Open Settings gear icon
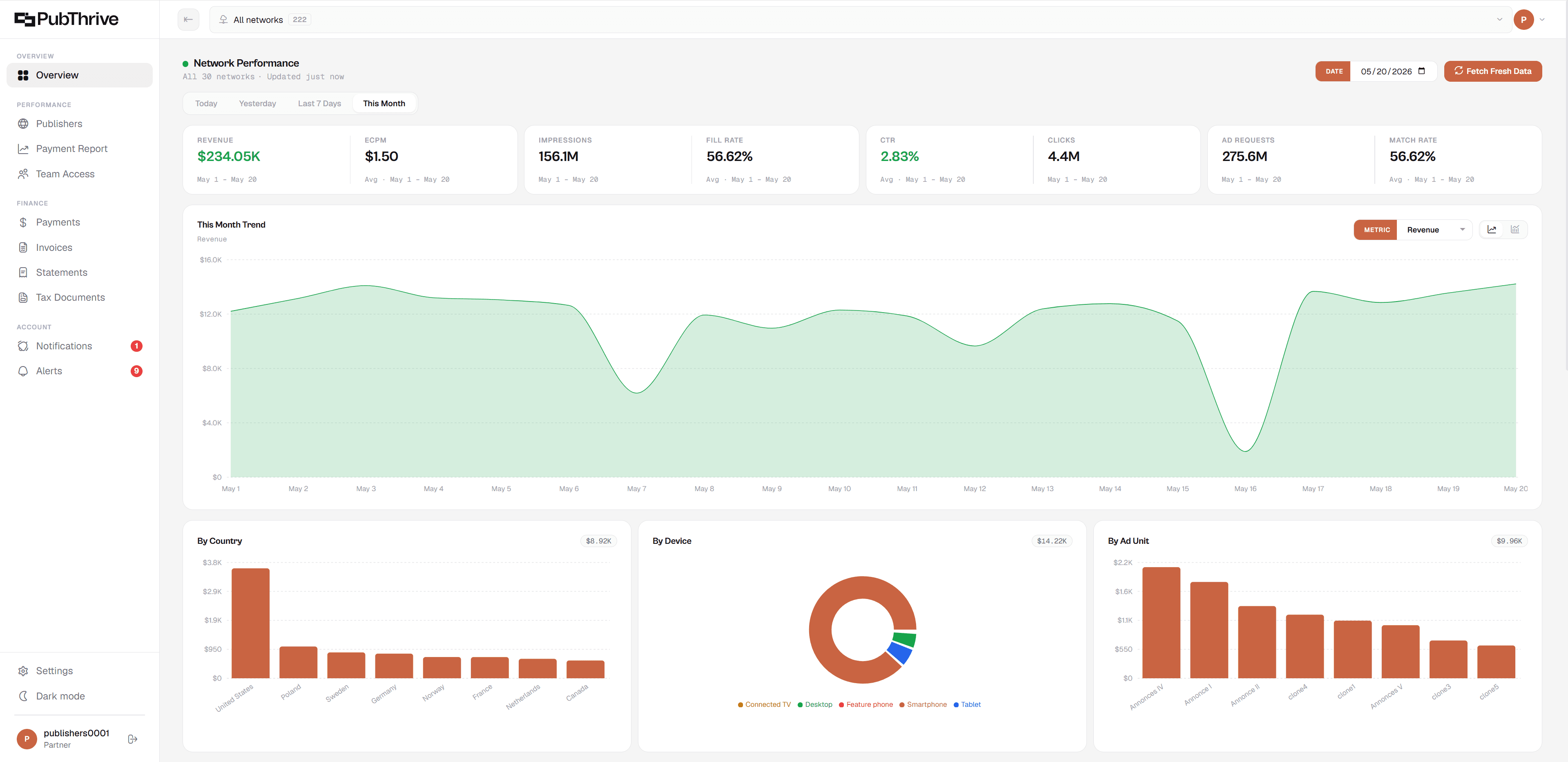 (x=23, y=670)
